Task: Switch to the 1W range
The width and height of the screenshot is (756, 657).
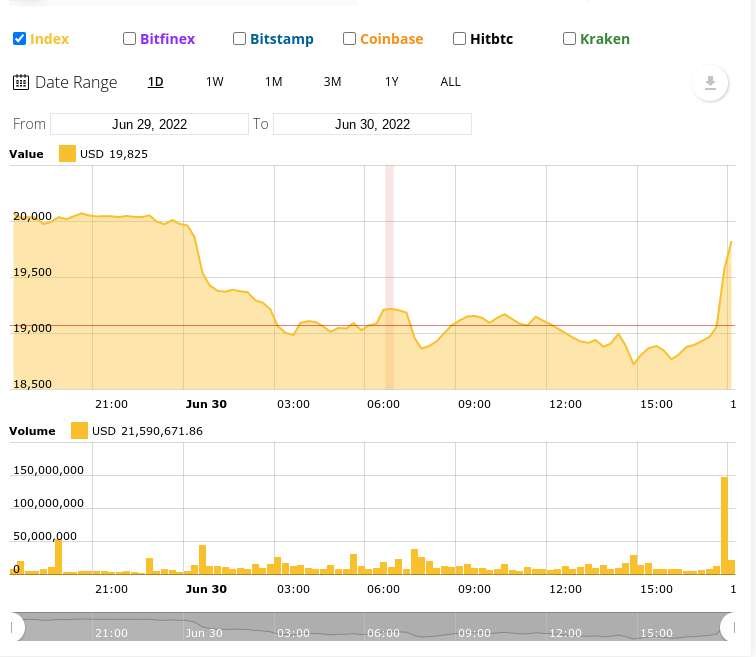Action: [x=215, y=82]
